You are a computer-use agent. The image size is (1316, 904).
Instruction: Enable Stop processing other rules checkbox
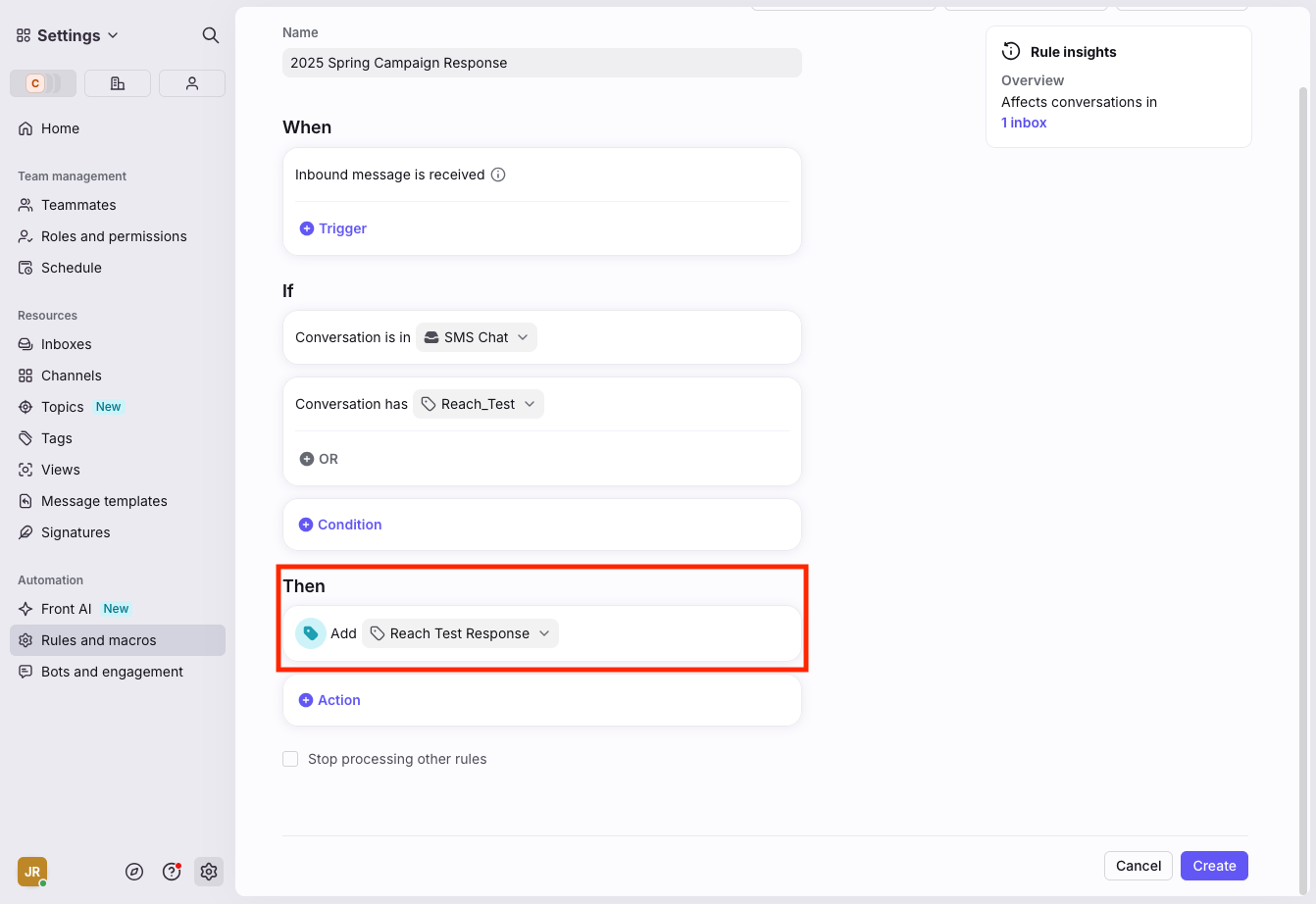click(x=290, y=759)
